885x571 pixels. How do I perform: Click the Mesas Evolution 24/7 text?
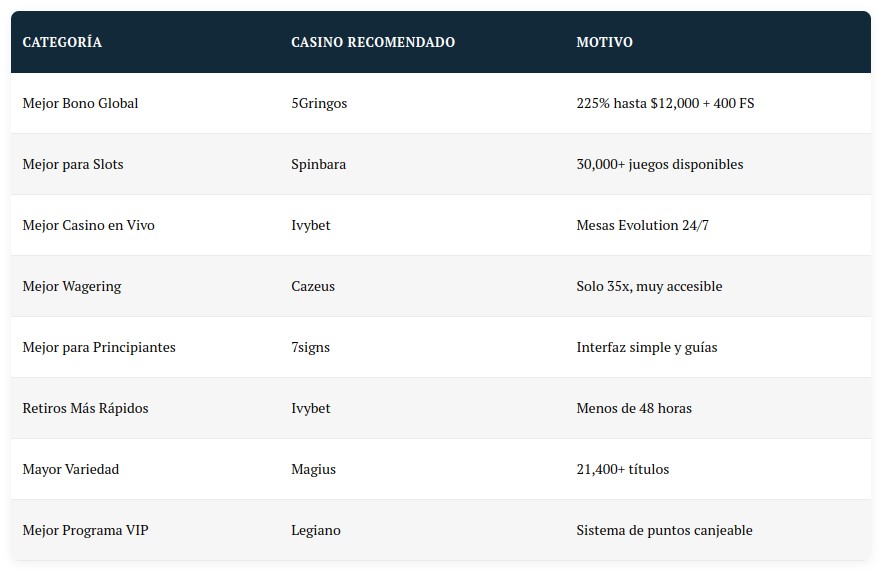point(642,225)
